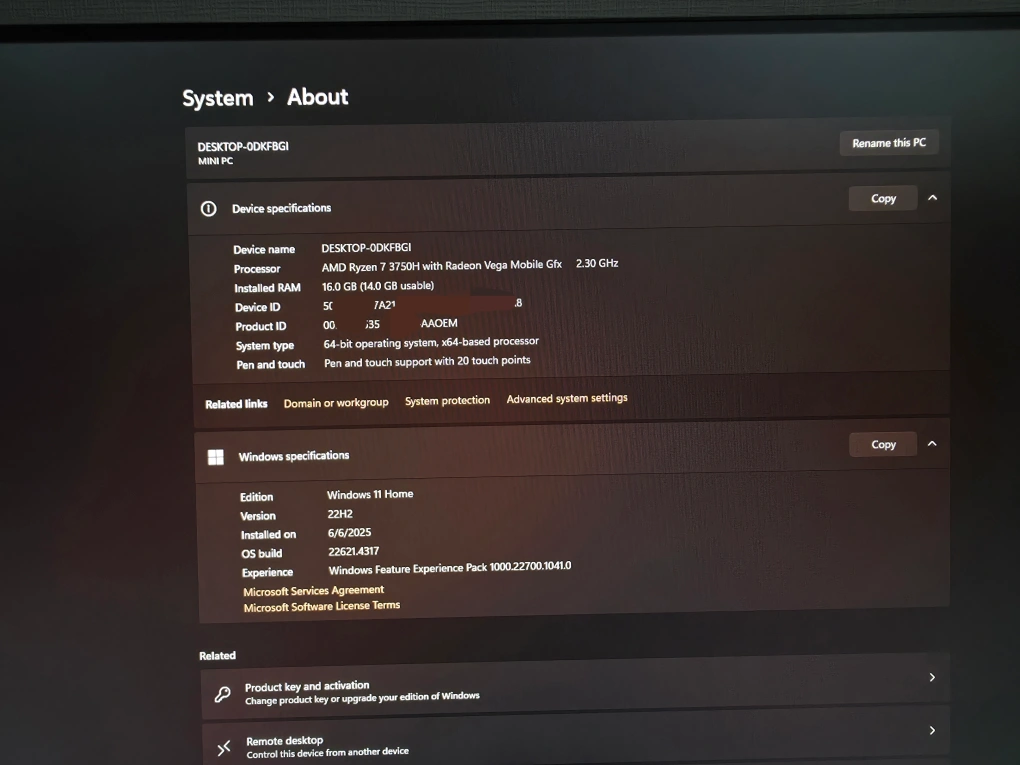Screen dimensions: 1020x765
Task: Open Microsoft Software License Terms link
Action: [321, 606]
